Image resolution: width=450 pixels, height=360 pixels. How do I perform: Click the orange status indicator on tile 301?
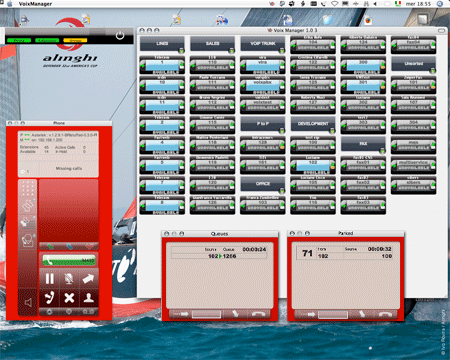point(383,87)
